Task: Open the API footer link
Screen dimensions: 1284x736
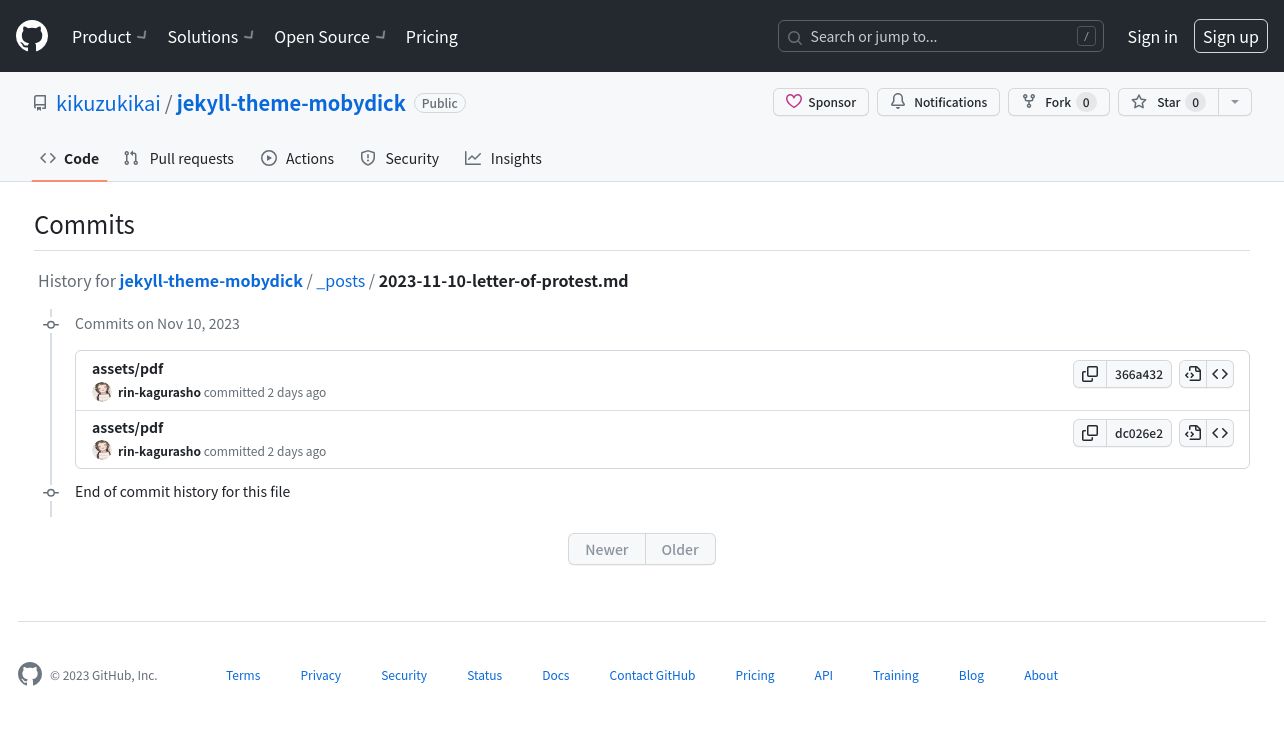Action: pos(823,675)
